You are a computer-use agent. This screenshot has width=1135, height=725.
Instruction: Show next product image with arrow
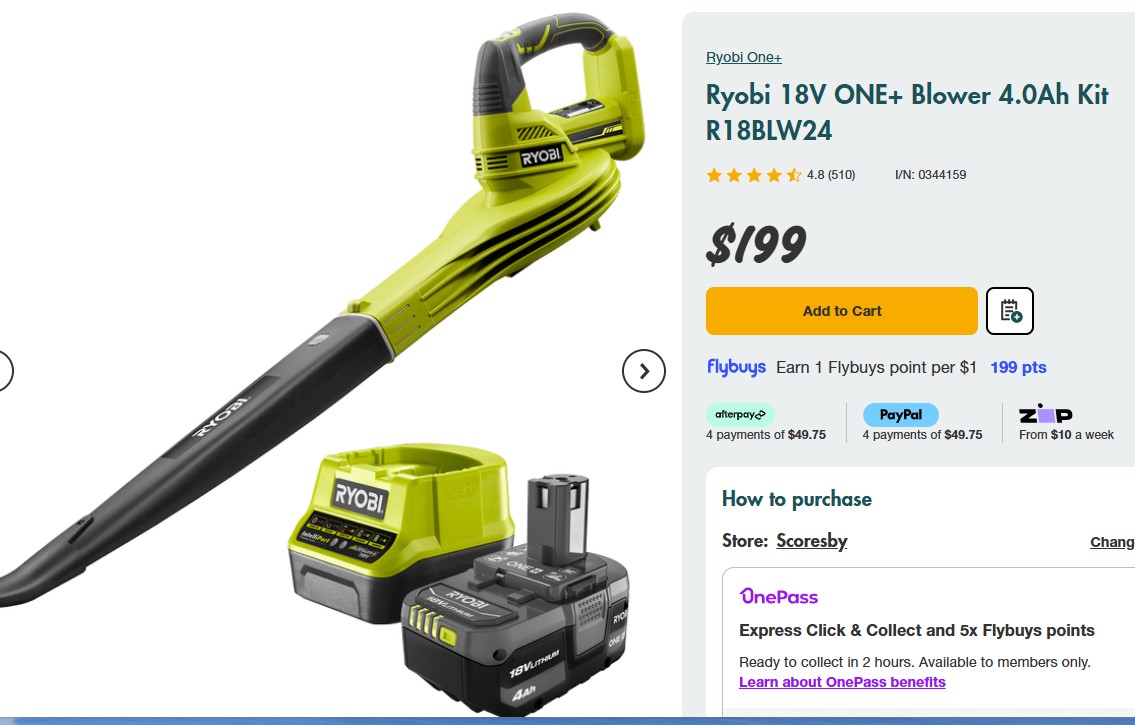coord(644,371)
